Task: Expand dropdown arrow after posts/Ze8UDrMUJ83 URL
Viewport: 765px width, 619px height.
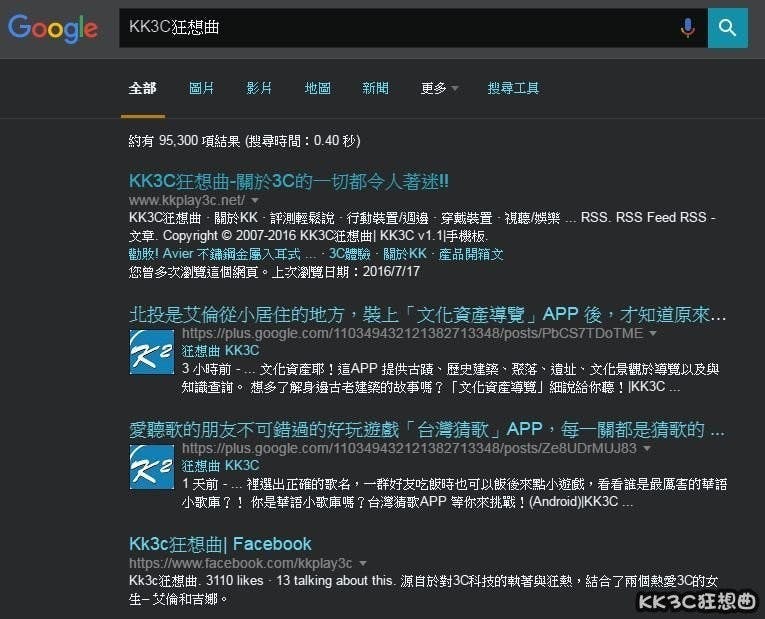Action: coord(646,448)
